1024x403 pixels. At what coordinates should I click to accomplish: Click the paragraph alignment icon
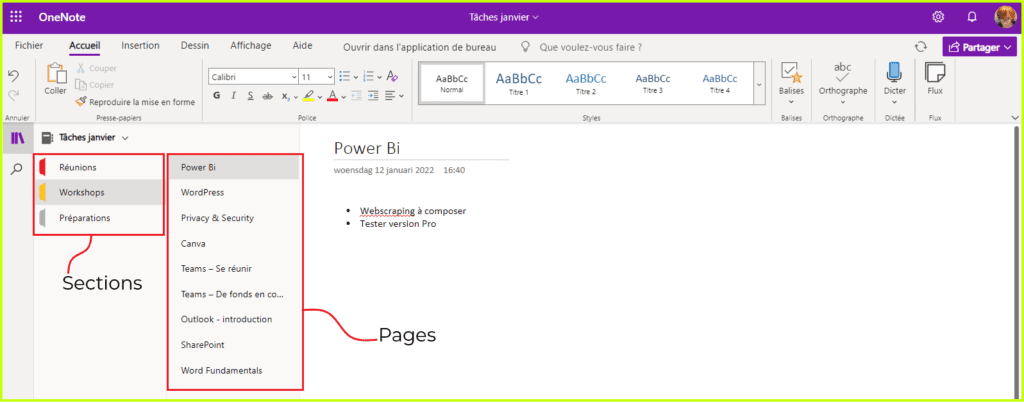click(390, 96)
